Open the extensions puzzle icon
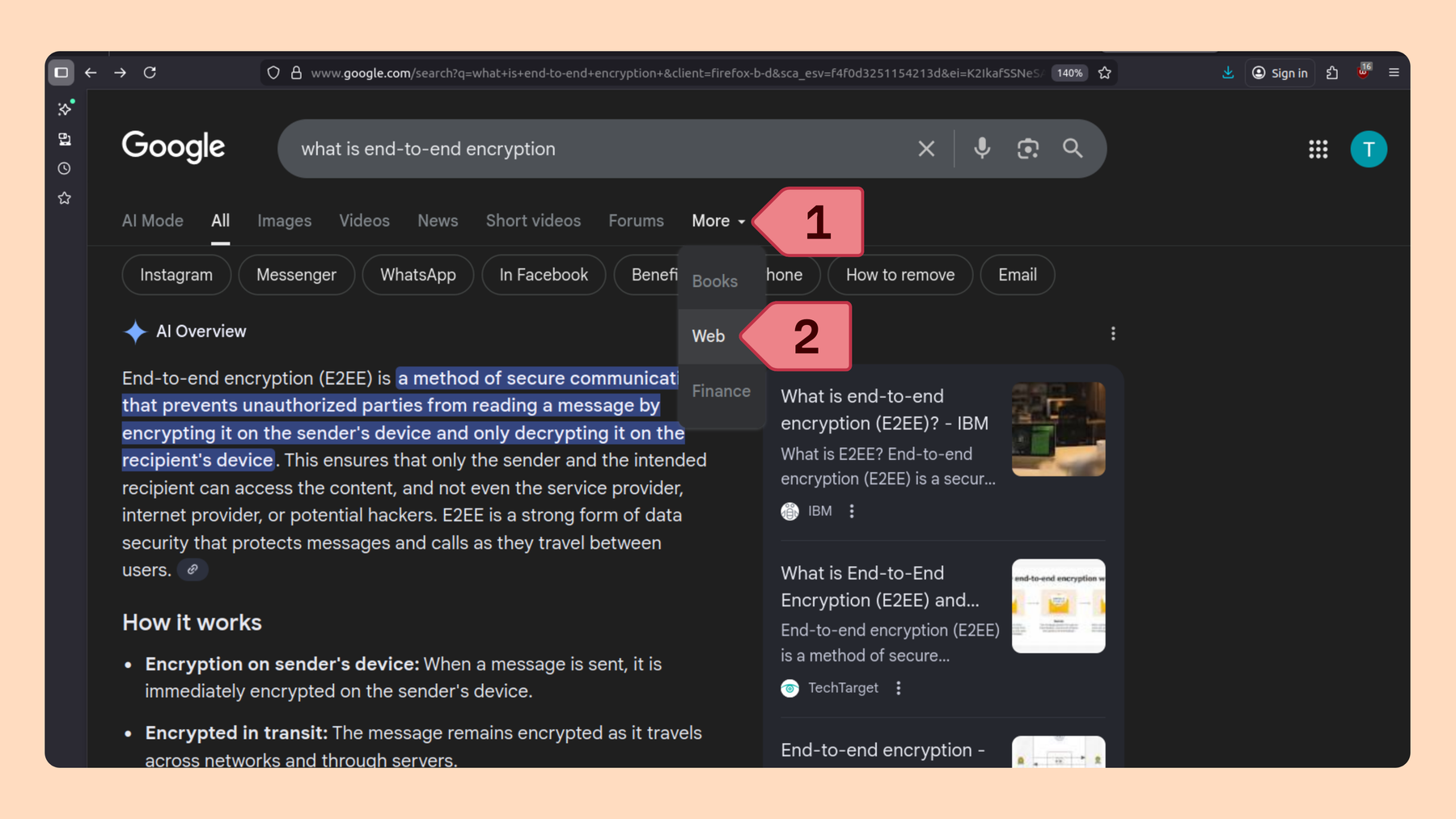Viewport: 1456px width, 819px height. tap(1332, 73)
